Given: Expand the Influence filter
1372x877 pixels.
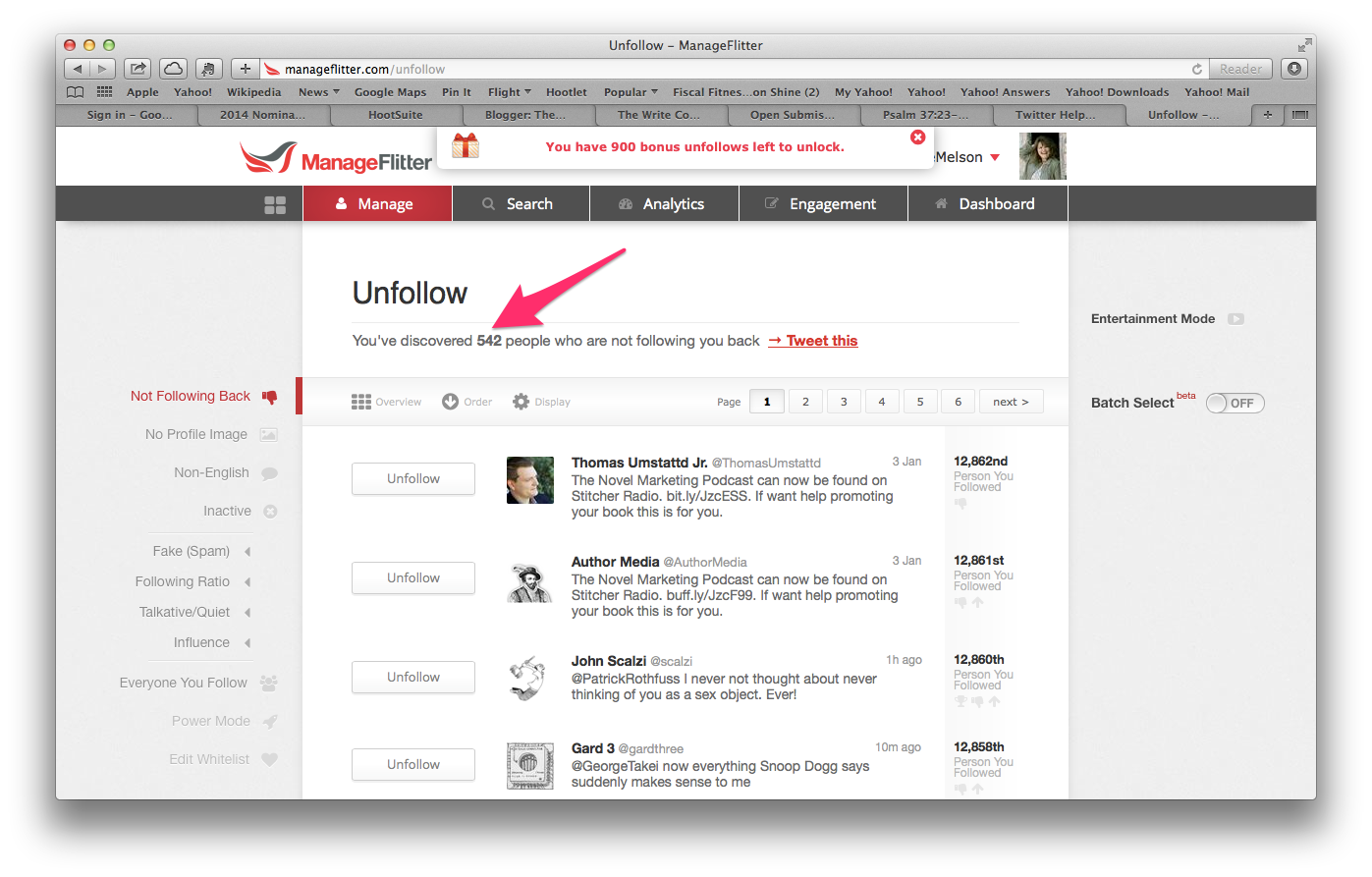Looking at the screenshot, I should pos(247,642).
